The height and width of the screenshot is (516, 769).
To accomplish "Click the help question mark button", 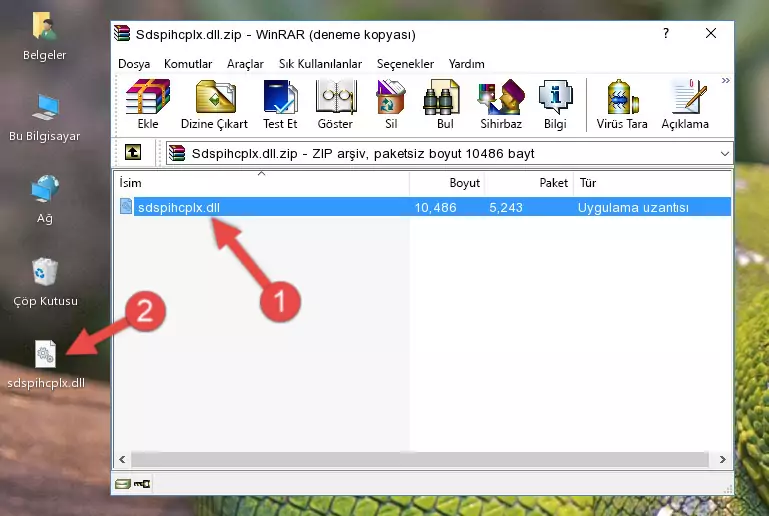I will pyautogui.click(x=666, y=33).
